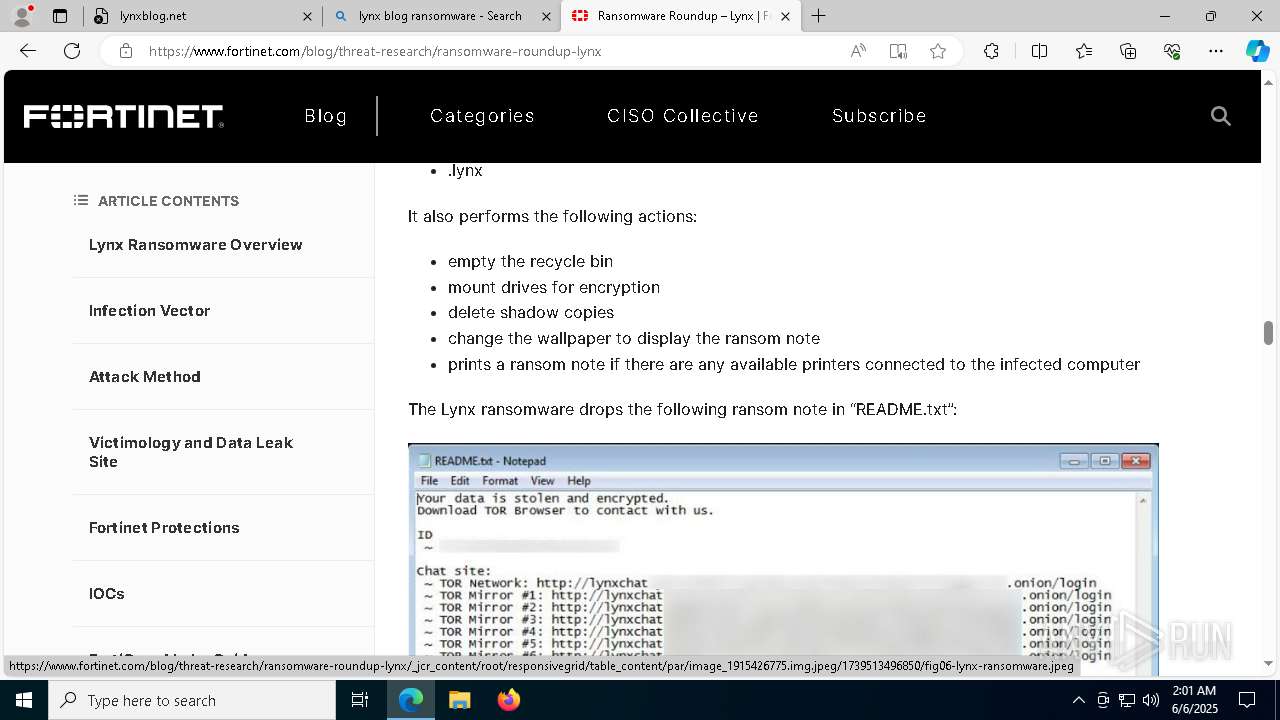
Task: Open the volume control tray icon
Action: 1151,700
